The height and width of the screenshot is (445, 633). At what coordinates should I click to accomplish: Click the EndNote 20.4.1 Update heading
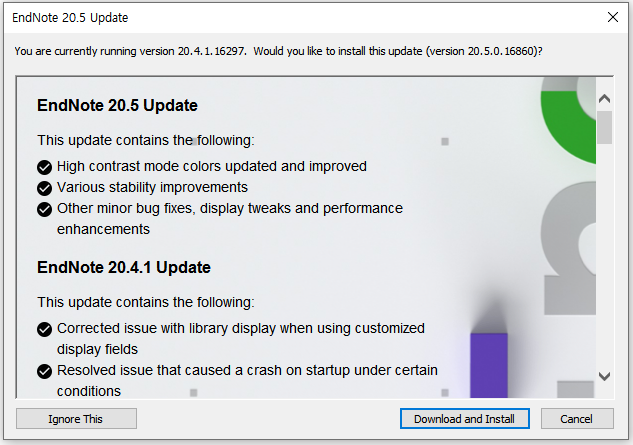pos(124,267)
